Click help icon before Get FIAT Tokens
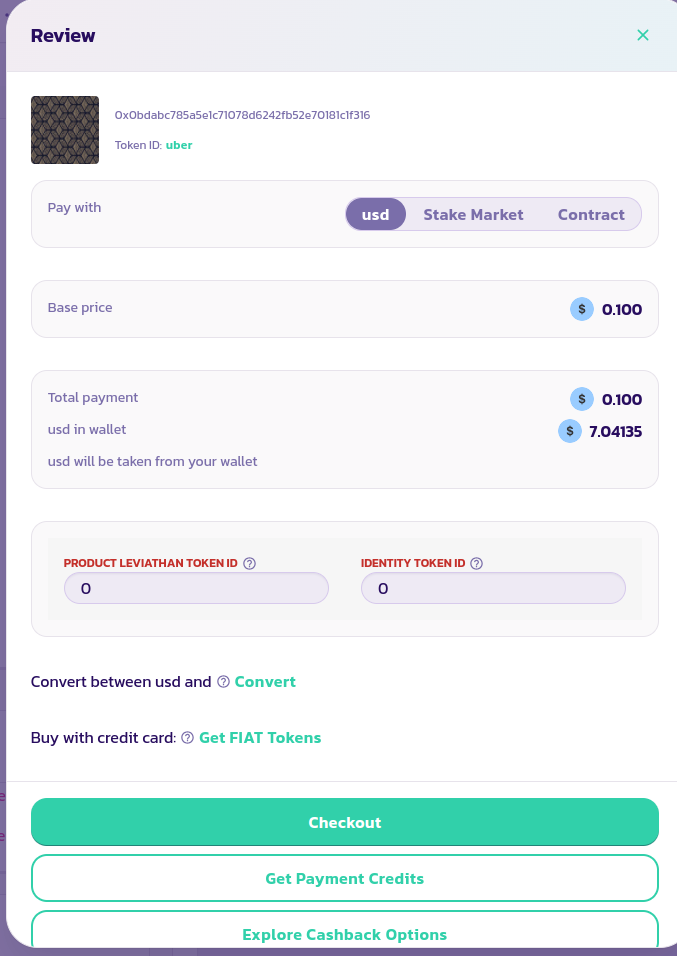This screenshot has width=677, height=956. coord(187,738)
